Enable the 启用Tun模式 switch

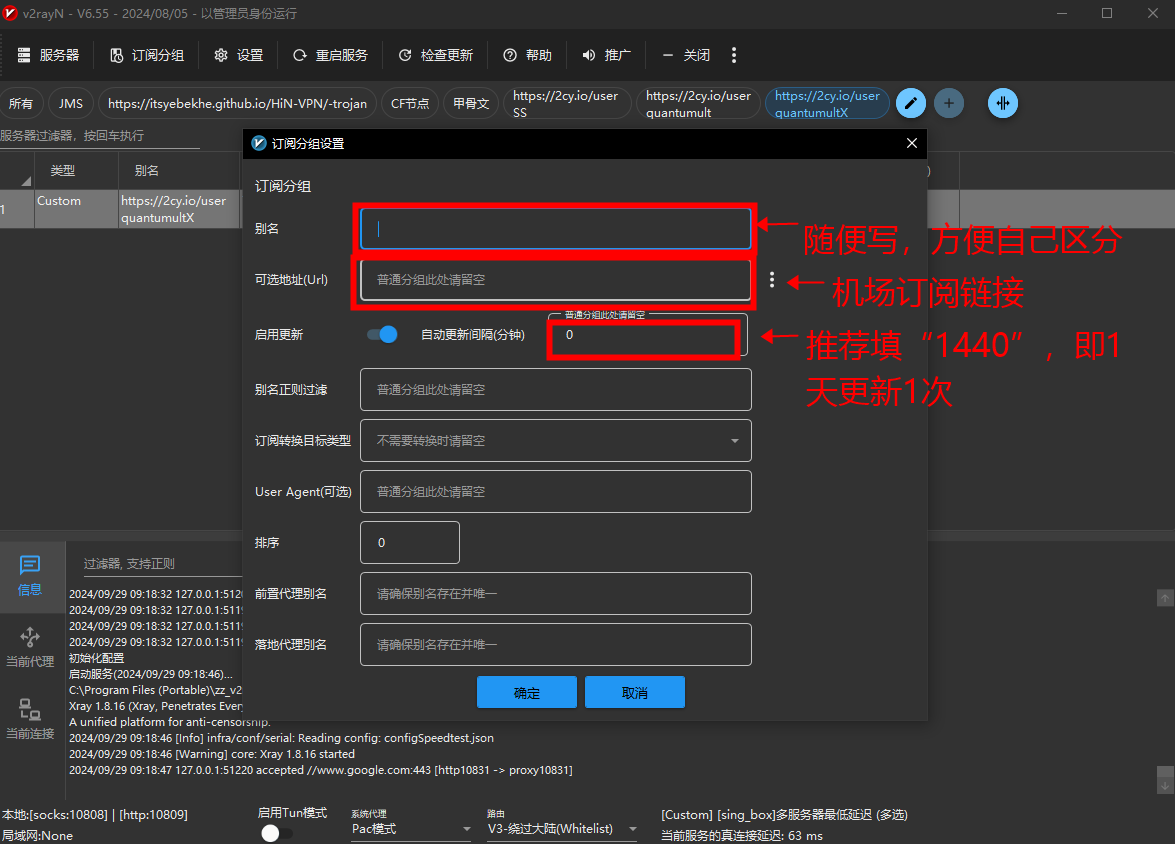[x=276, y=833]
